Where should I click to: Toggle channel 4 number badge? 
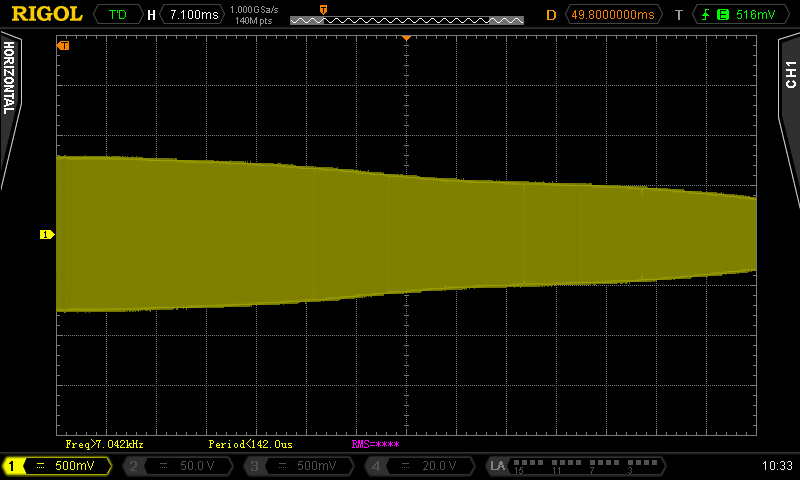point(376,466)
